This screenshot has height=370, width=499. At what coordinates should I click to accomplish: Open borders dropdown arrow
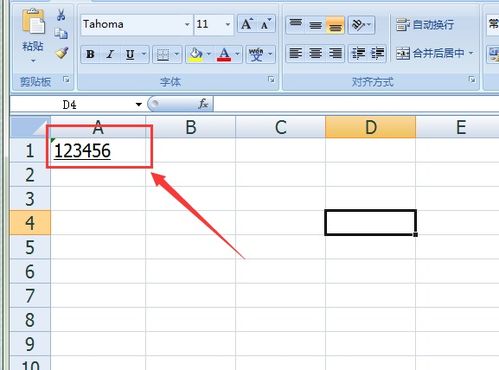(177, 54)
